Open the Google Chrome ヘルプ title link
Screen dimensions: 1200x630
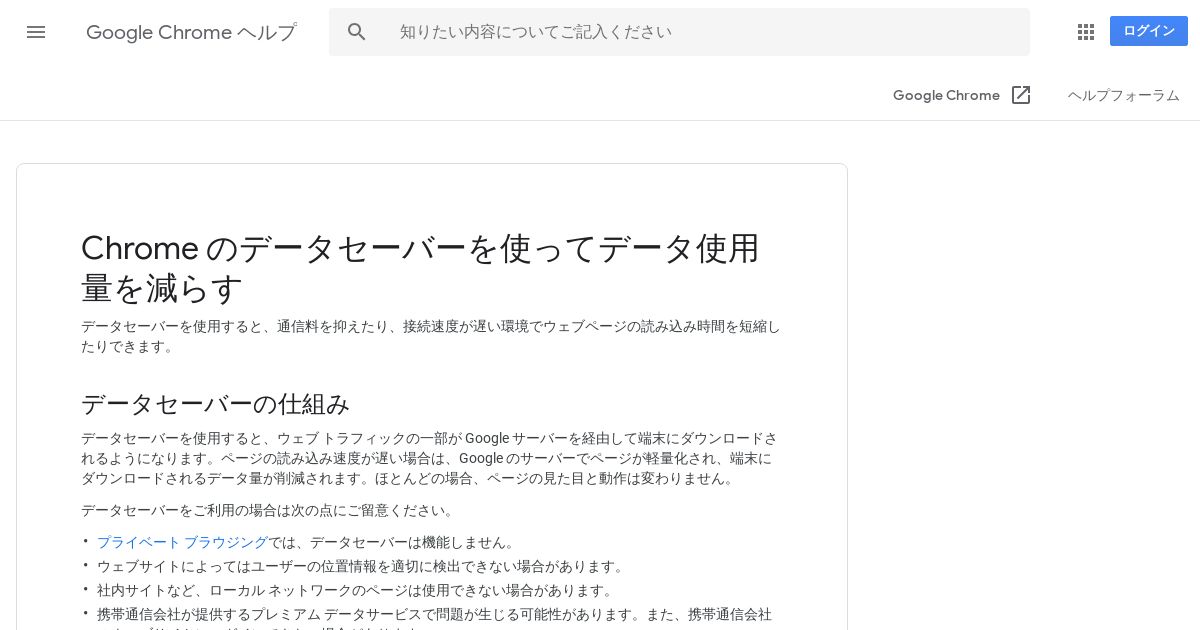191,32
